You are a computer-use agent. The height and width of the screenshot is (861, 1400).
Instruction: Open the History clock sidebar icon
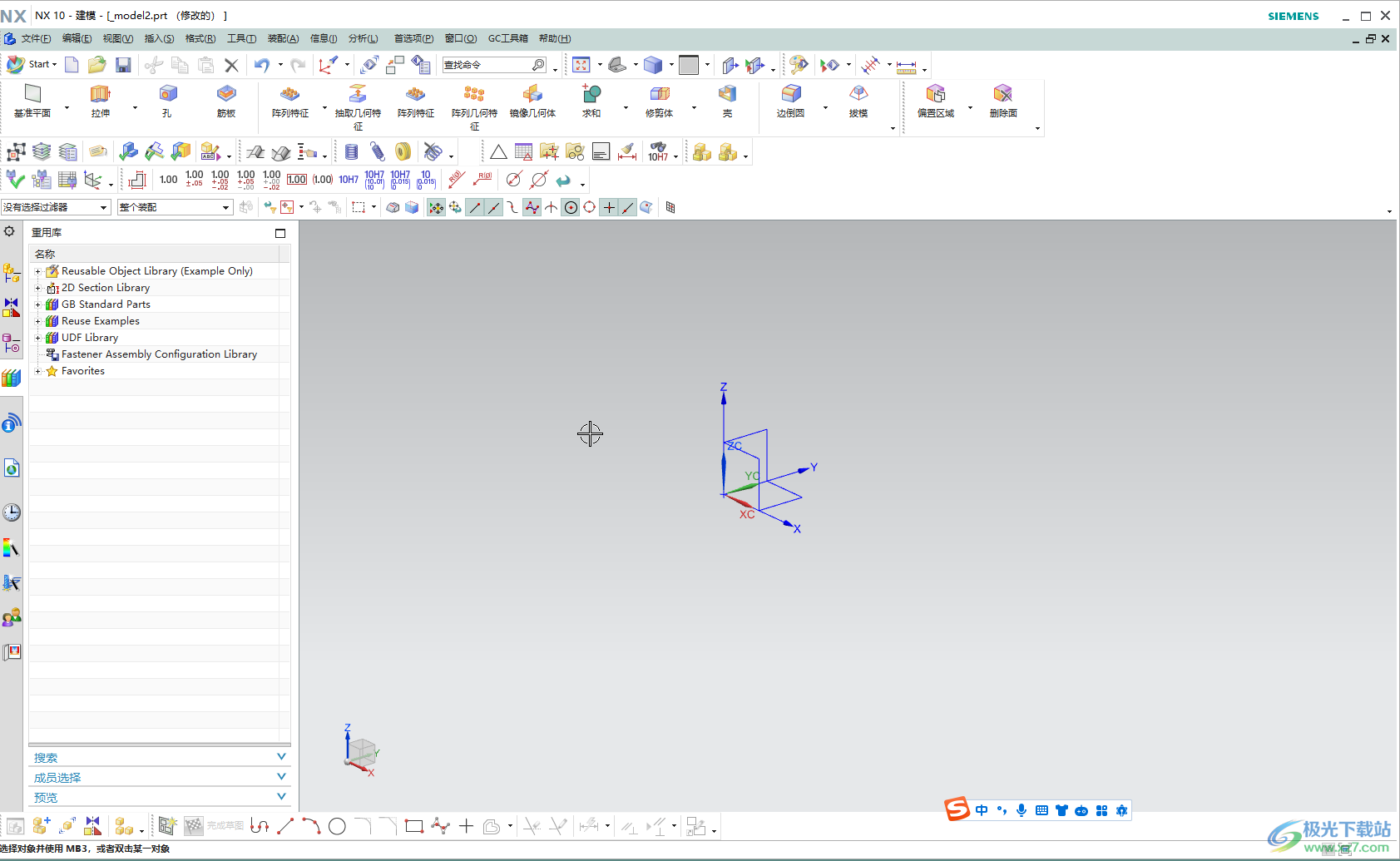[x=11, y=512]
